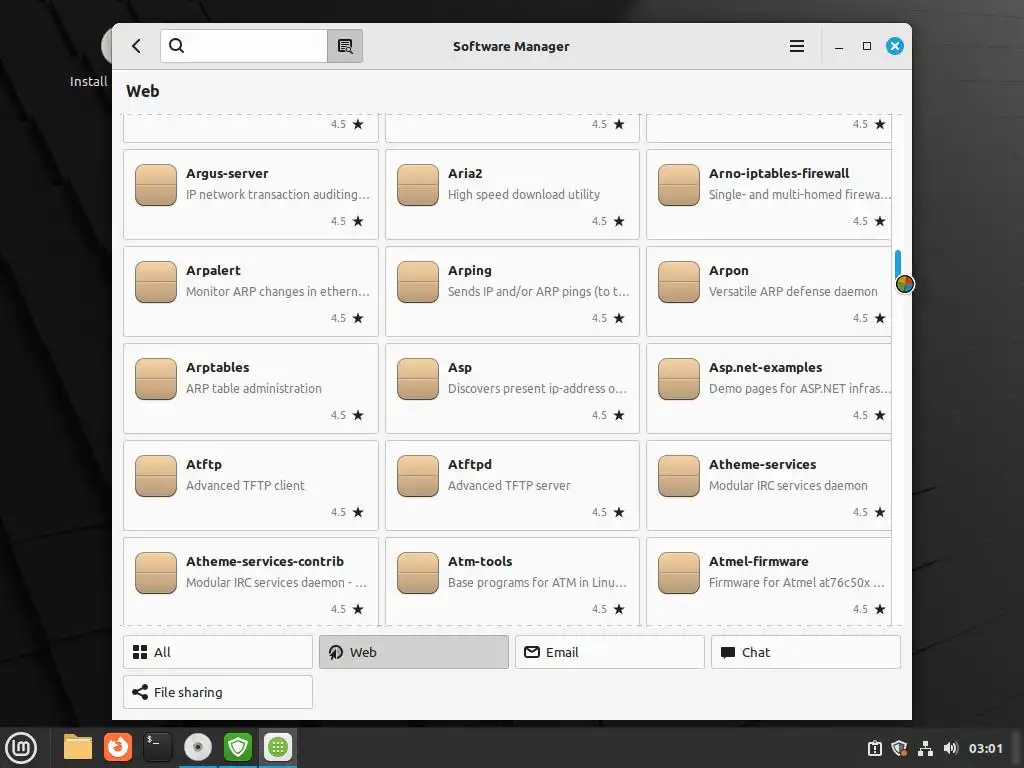Click the Arping title text
This screenshot has height=768, width=1024.
[470, 270]
